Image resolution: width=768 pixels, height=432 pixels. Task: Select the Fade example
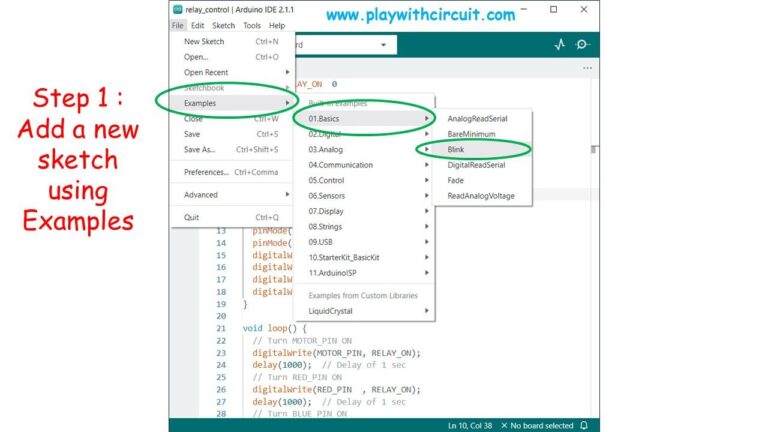482,180
